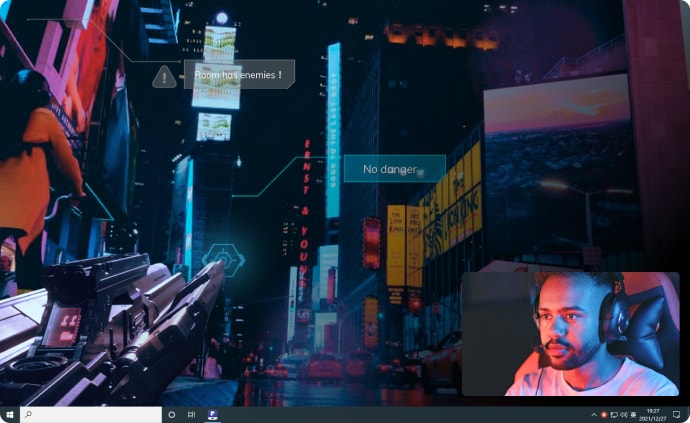Click the warning triangle alert icon
The height and width of the screenshot is (423, 690).
[x=164, y=77]
